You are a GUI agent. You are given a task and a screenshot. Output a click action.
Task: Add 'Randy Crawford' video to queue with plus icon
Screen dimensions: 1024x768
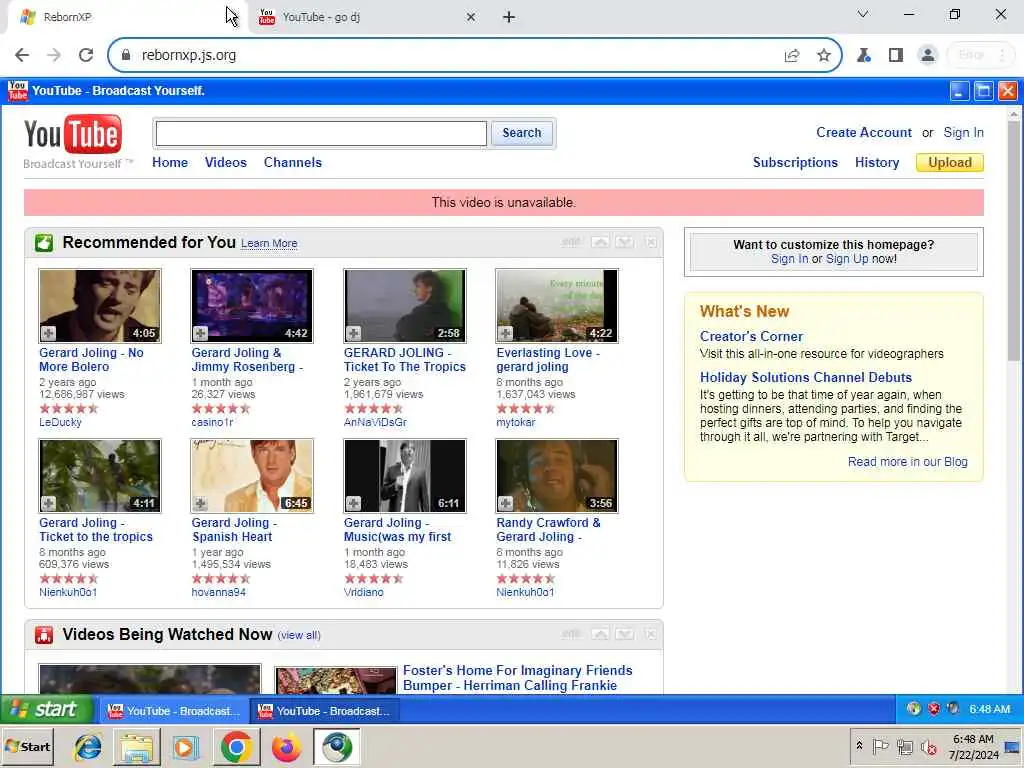pos(505,503)
